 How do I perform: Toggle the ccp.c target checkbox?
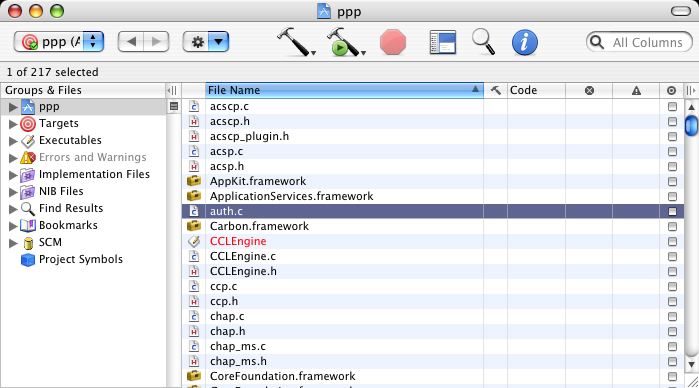pyautogui.click(x=672, y=286)
